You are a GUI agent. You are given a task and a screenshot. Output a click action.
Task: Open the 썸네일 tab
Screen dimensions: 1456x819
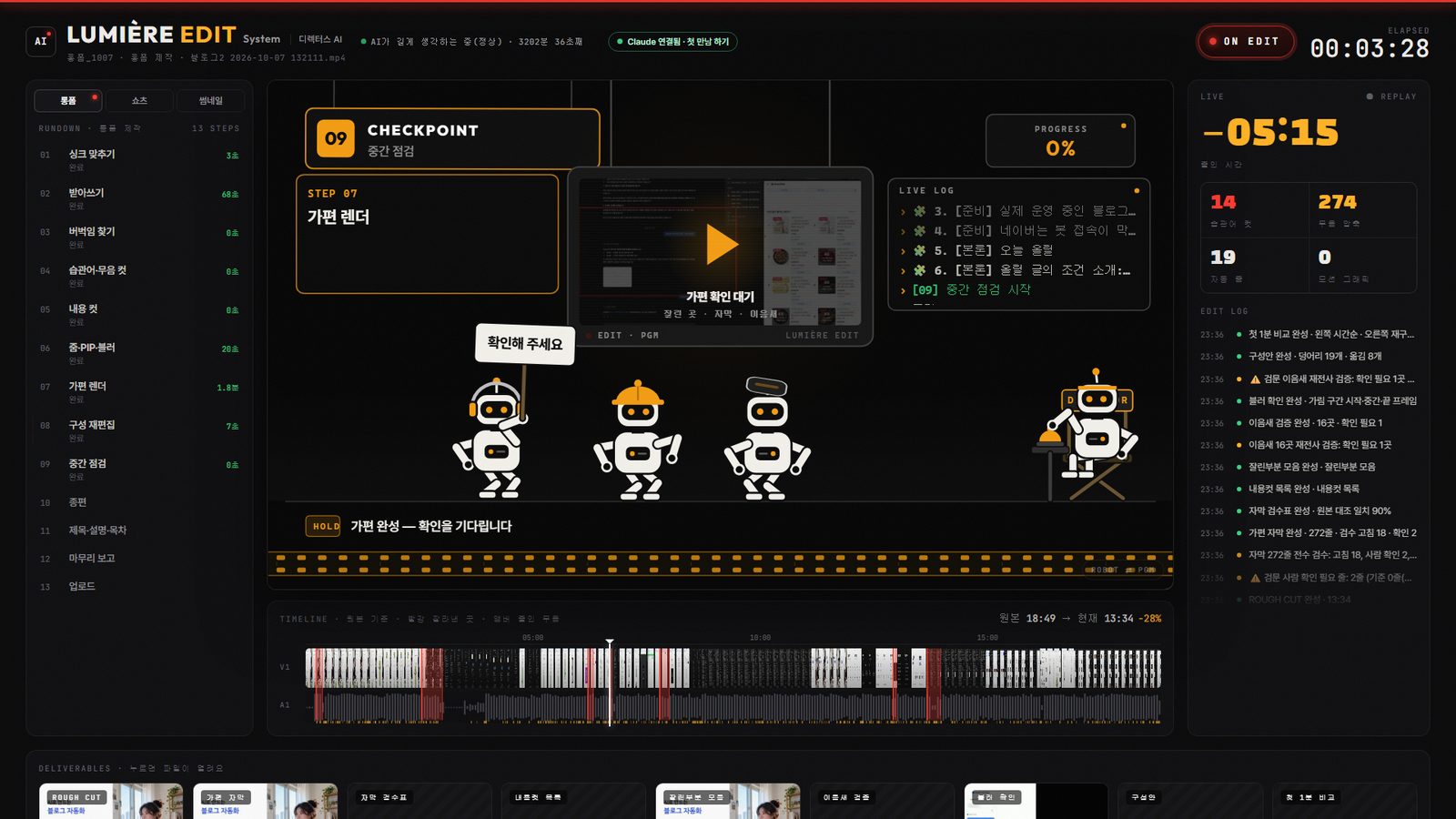210,101
